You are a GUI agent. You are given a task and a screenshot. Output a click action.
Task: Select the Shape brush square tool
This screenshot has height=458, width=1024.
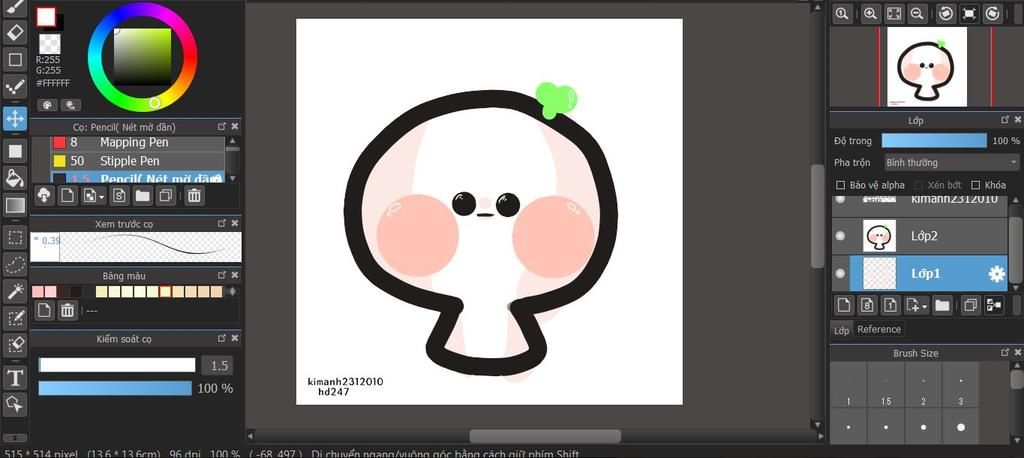coord(15,59)
